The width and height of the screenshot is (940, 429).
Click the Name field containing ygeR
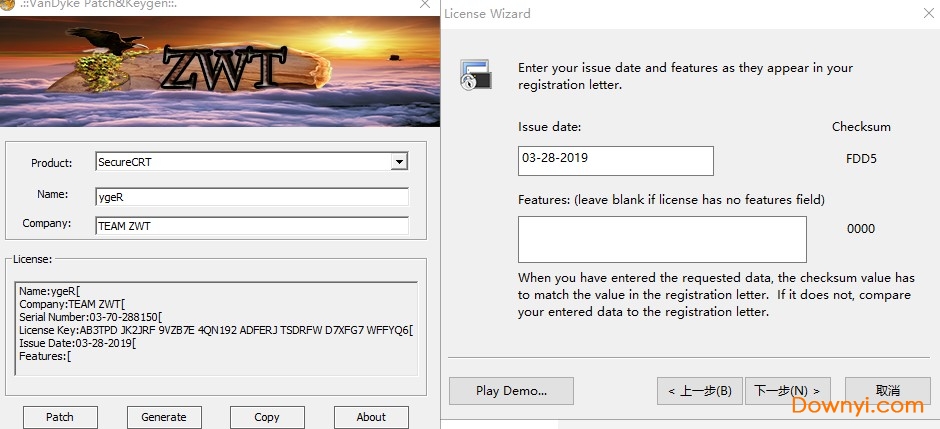point(252,196)
